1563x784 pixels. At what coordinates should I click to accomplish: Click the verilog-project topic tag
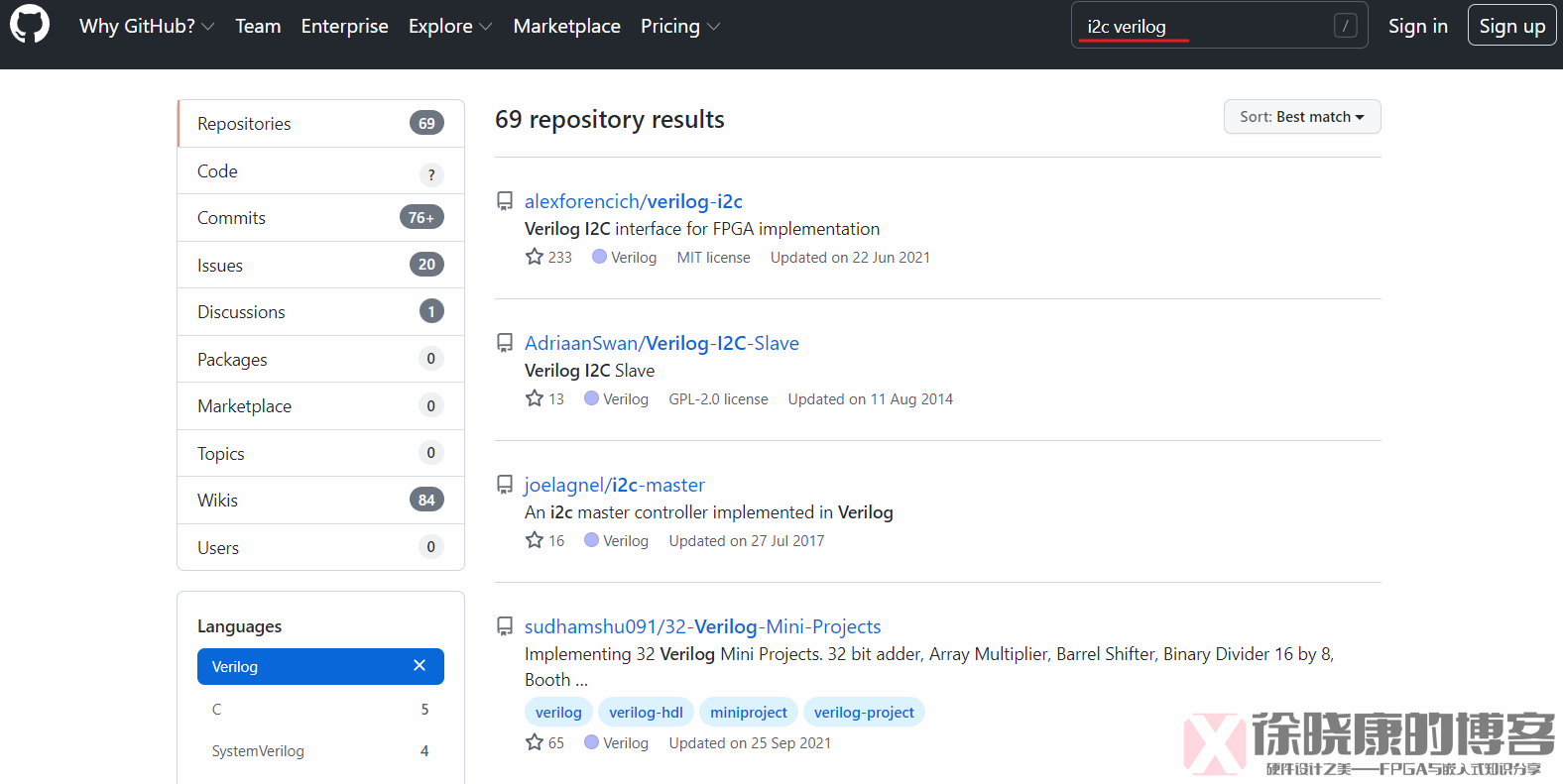point(864,712)
